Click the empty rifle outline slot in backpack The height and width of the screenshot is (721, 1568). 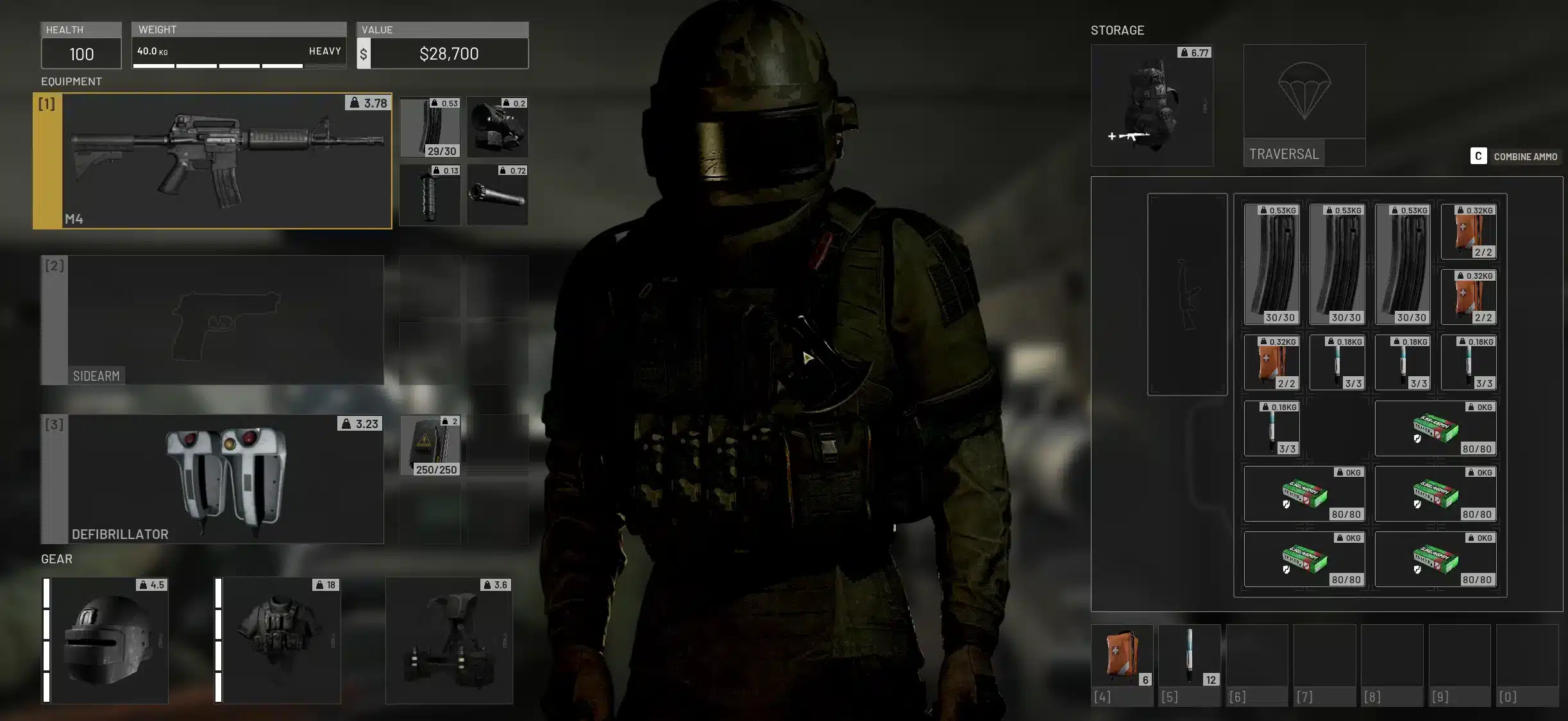point(1187,294)
